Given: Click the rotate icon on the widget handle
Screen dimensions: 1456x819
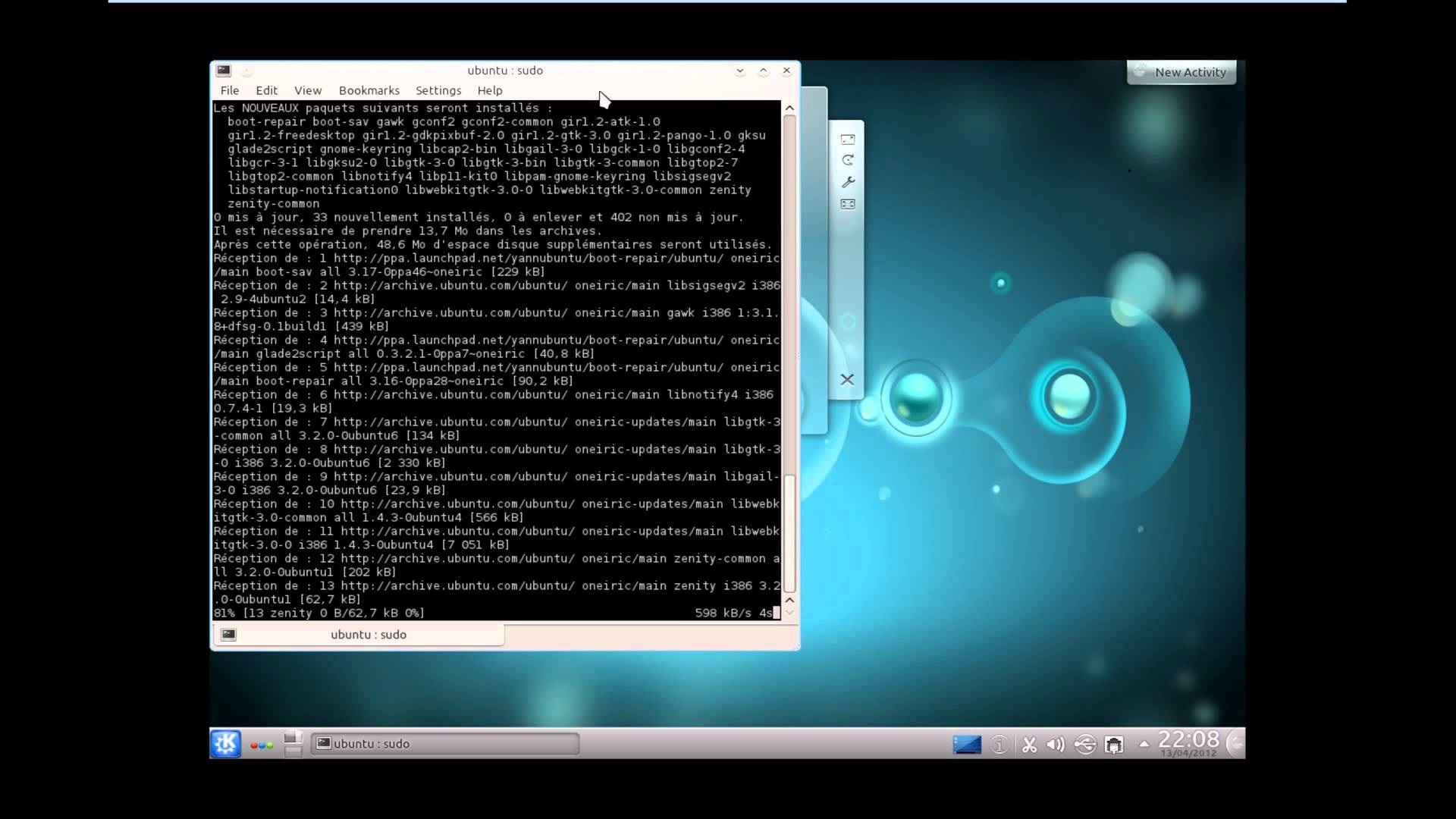Looking at the screenshot, I should point(849,160).
